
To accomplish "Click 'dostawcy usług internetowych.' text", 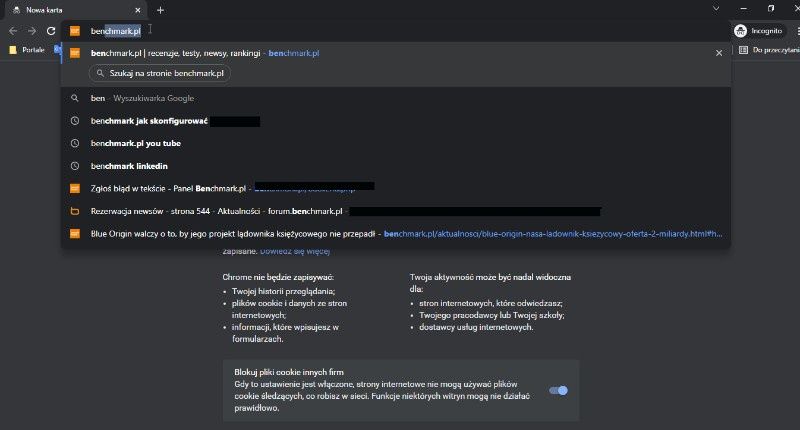I will point(476,327).
